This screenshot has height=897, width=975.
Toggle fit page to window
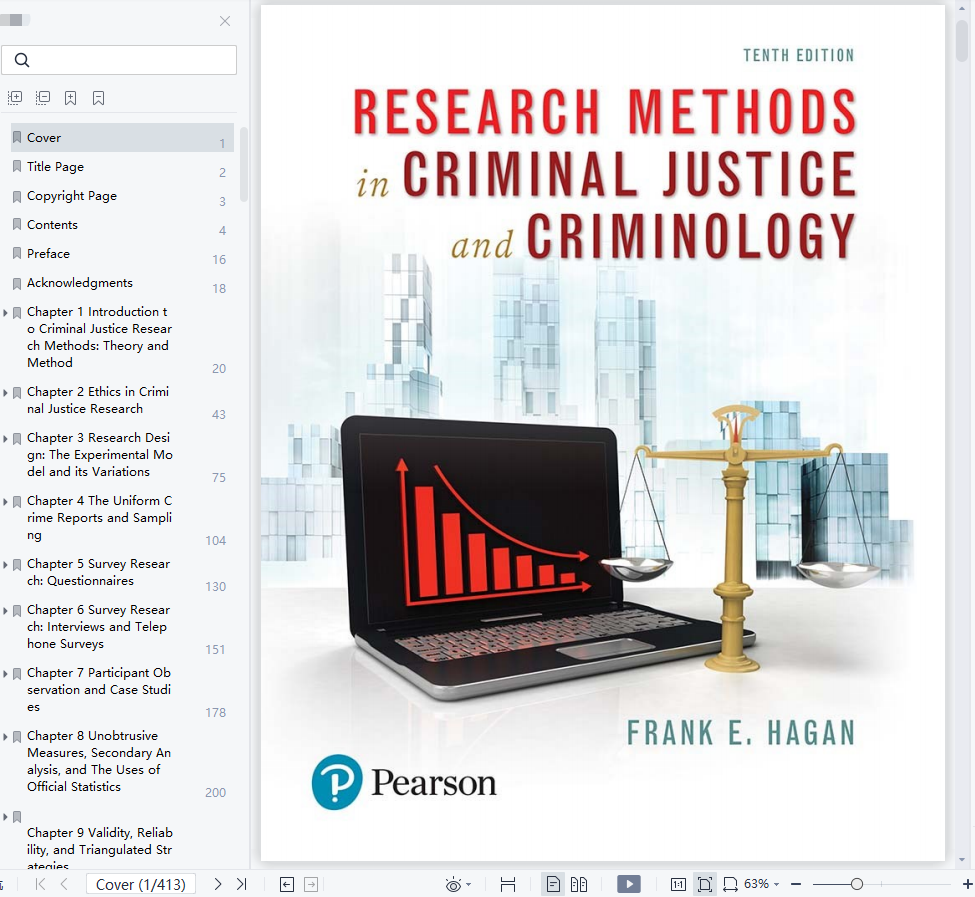coord(705,884)
